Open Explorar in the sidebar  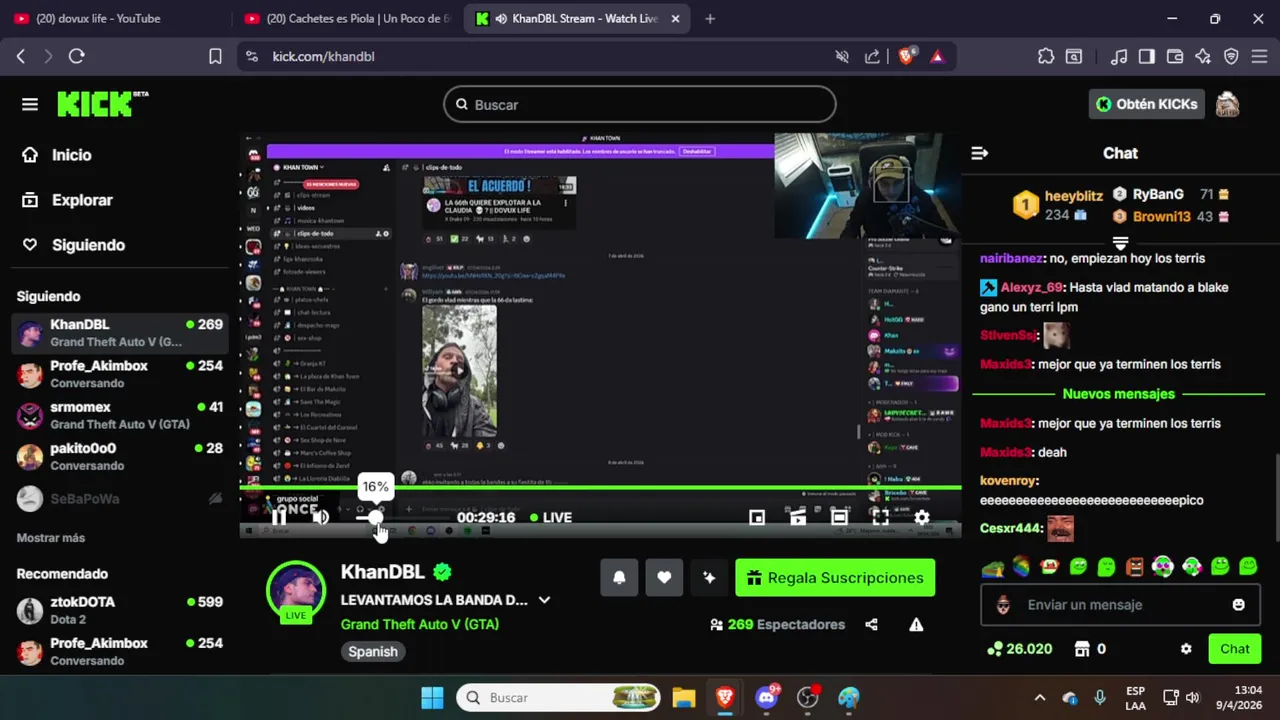coord(68,200)
